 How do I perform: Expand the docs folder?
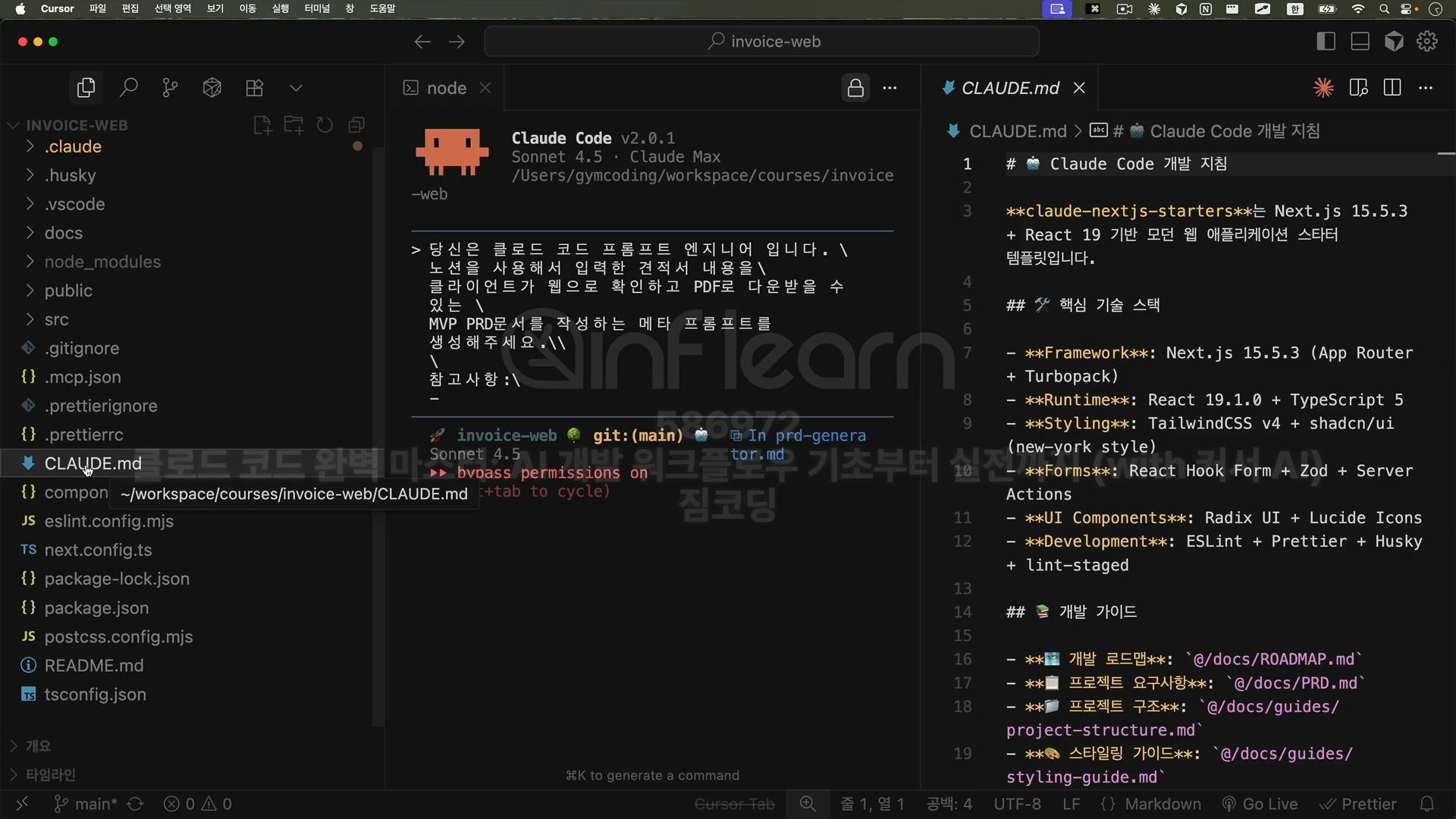tap(64, 233)
